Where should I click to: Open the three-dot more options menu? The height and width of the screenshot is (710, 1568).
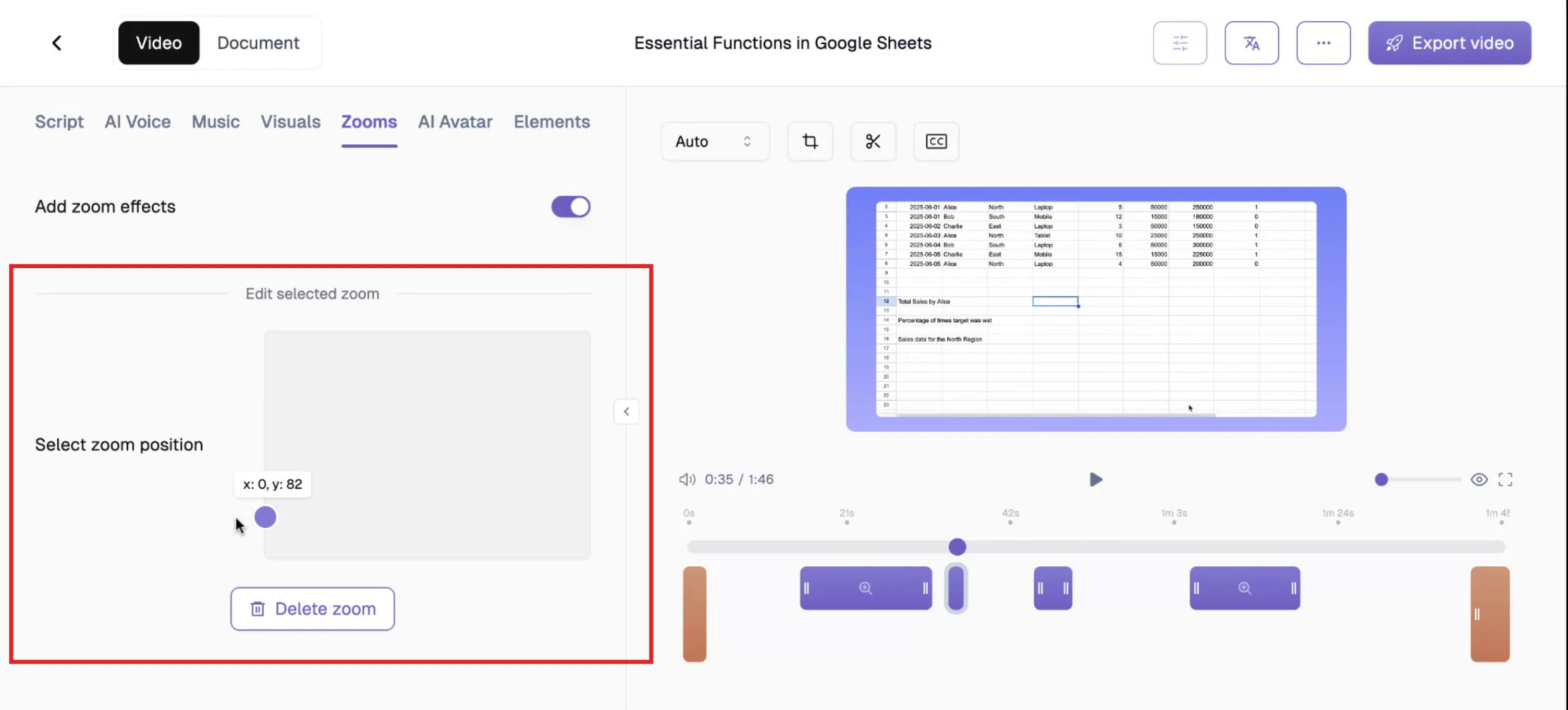[x=1322, y=43]
